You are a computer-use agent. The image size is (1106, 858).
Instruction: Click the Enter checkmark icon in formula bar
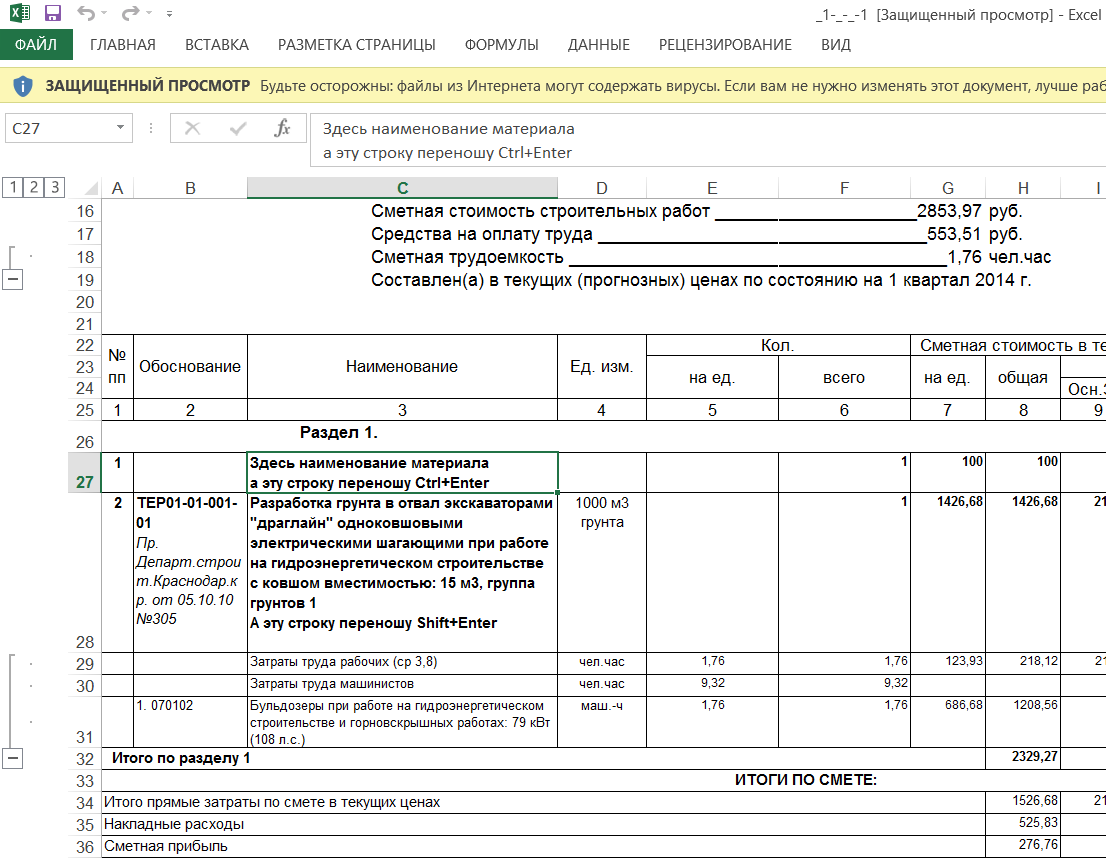(238, 128)
